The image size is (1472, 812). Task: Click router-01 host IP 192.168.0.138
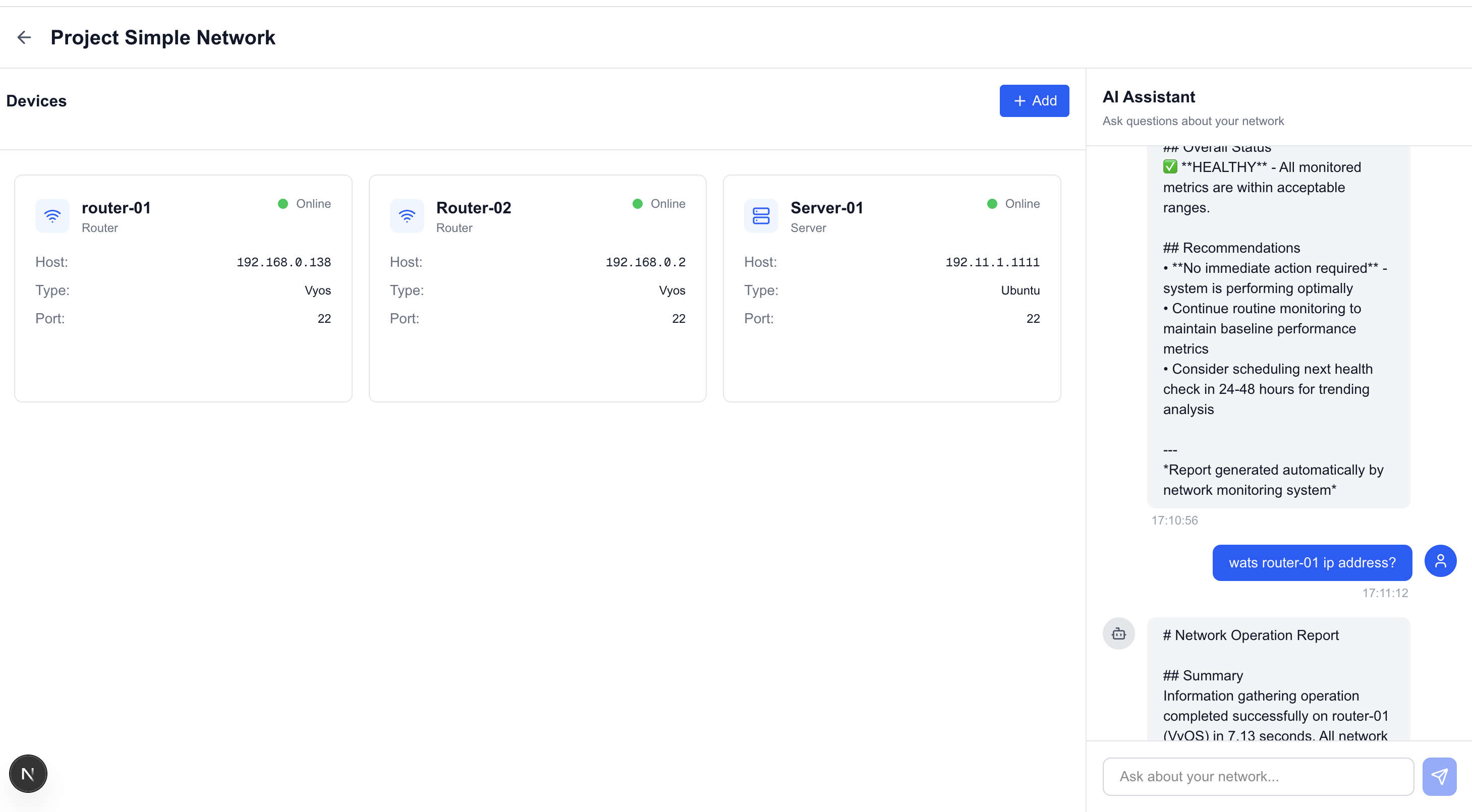pos(284,262)
